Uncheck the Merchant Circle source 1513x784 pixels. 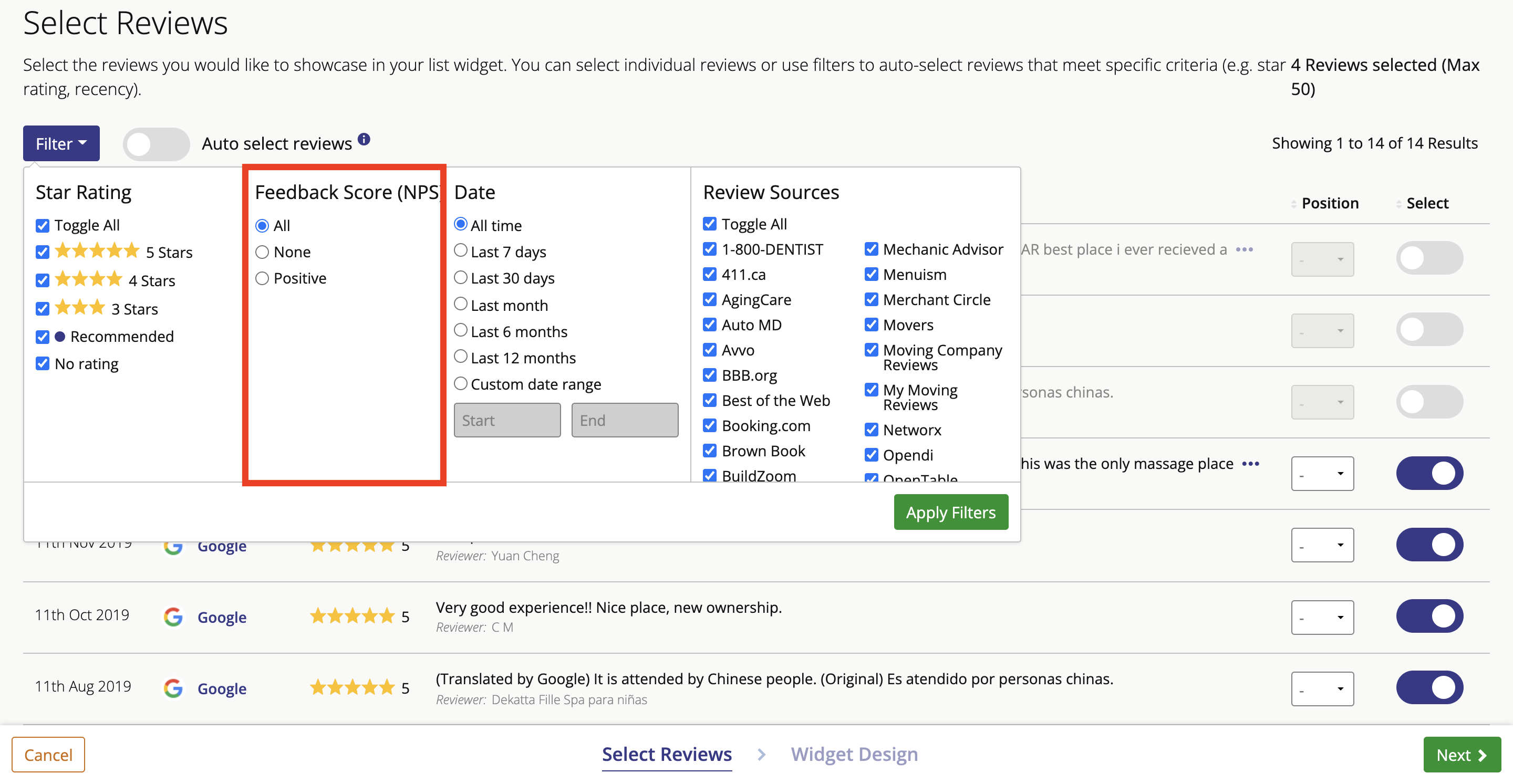(871, 299)
